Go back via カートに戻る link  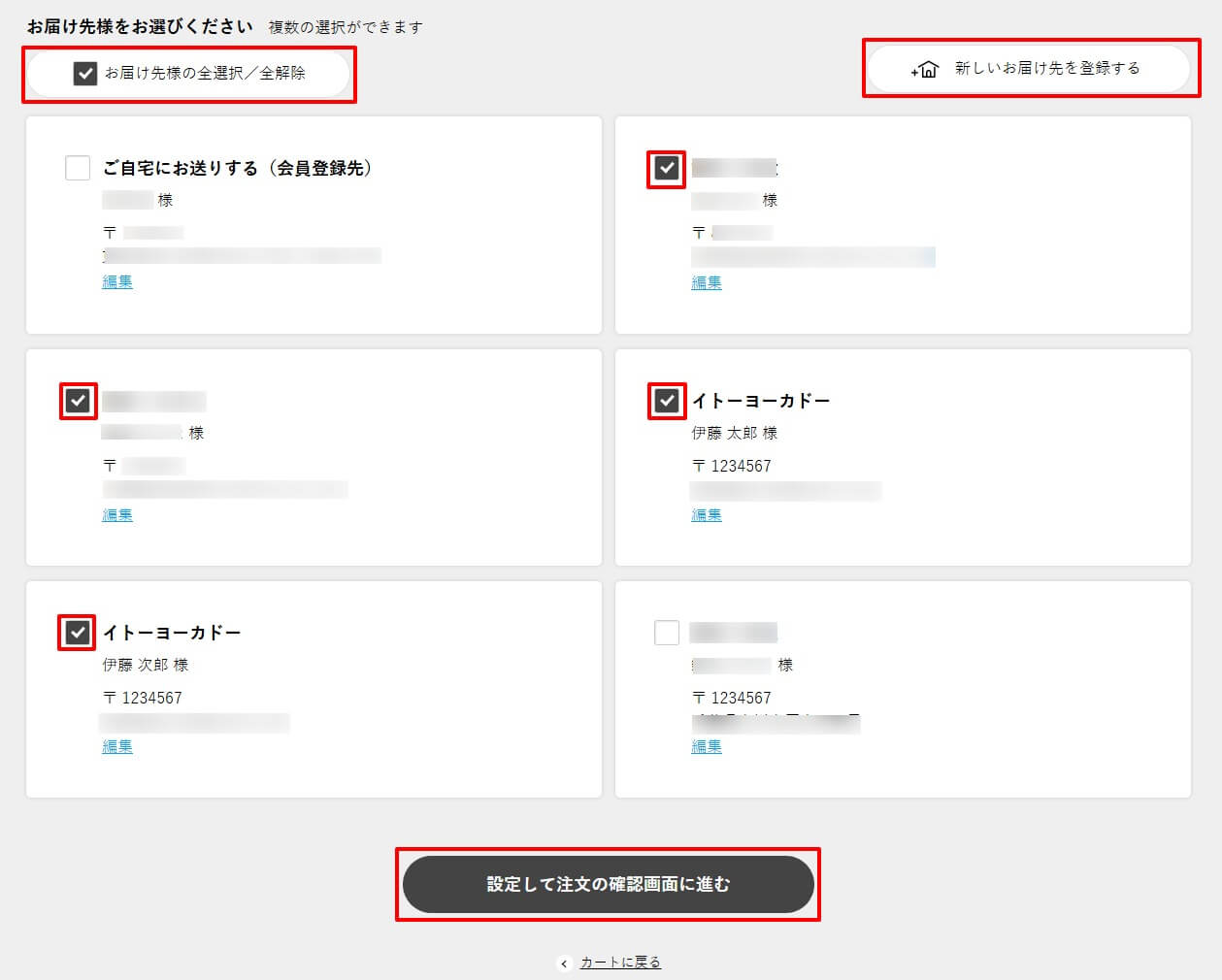click(x=620, y=963)
